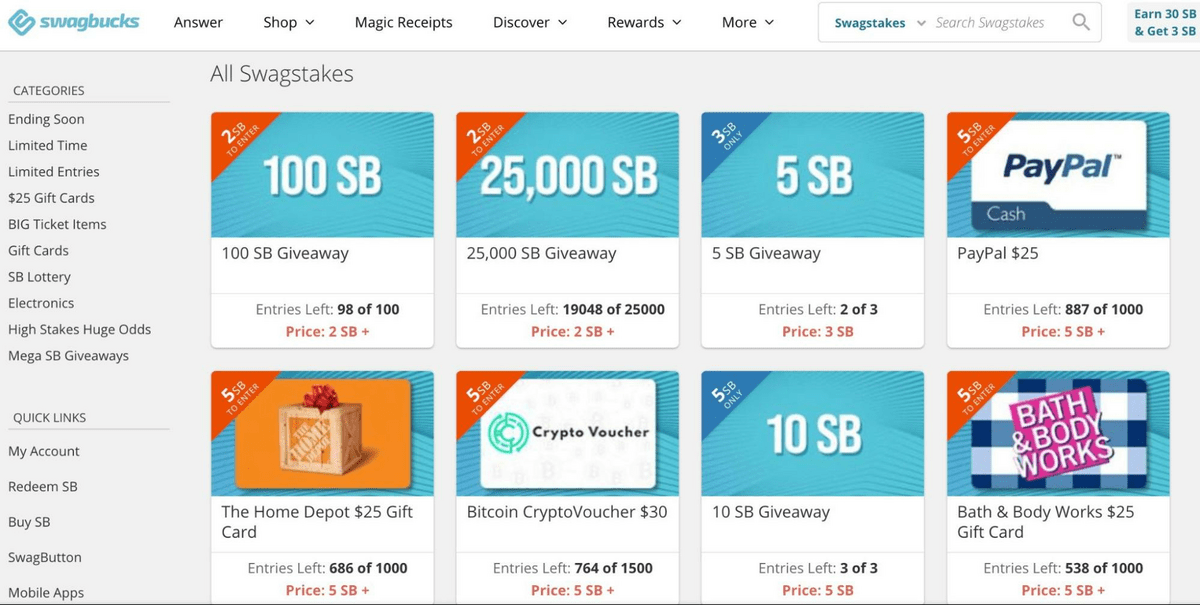Open the Crypto Voucher card thumbnail
This screenshot has width=1200, height=605.
click(x=568, y=433)
